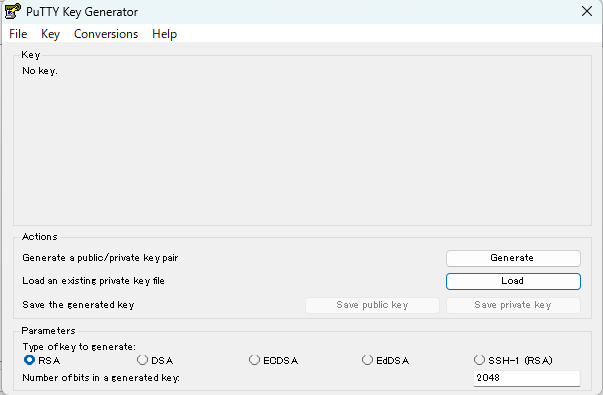Click the 'PuTTY Key Generator' title text
This screenshot has height=395, width=603.
pyautogui.click(x=82, y=12)
